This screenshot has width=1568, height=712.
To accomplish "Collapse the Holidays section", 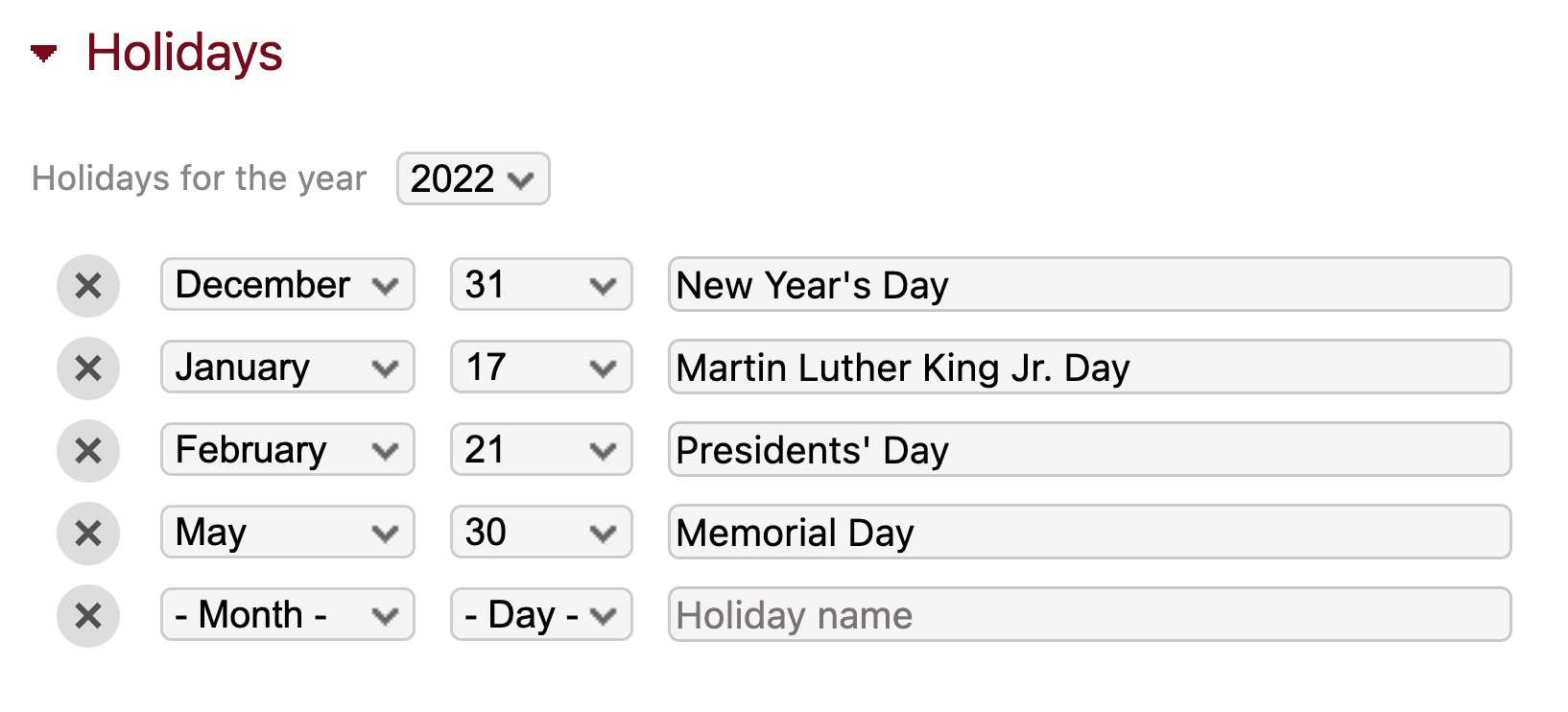I will click(43, 53).
